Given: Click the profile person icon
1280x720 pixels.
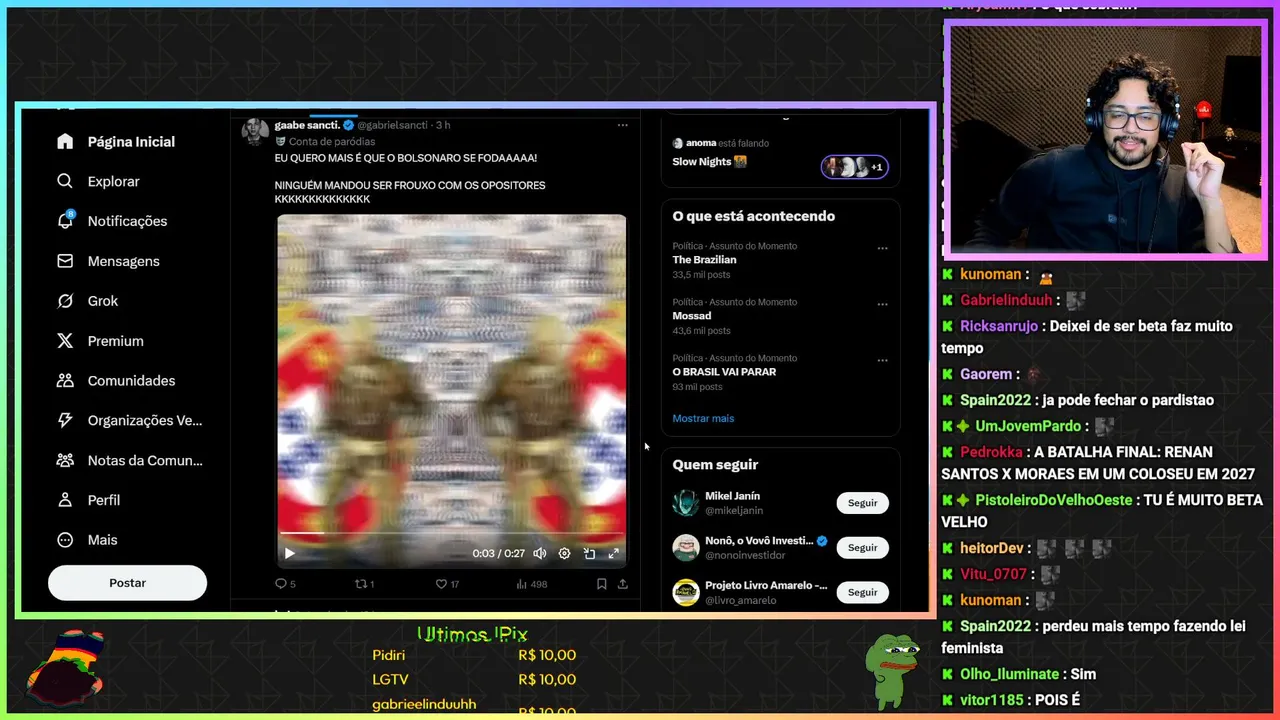Looking at the screenshot, I should coord(65,500).
